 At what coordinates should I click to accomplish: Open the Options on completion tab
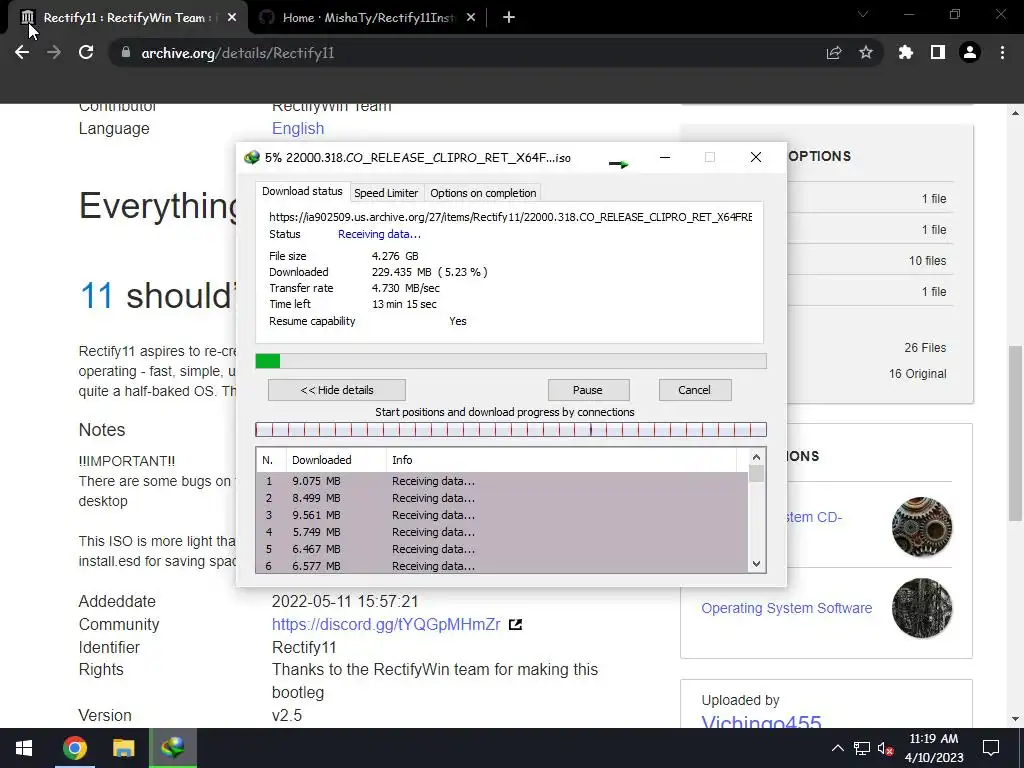(x=483, y=193)
